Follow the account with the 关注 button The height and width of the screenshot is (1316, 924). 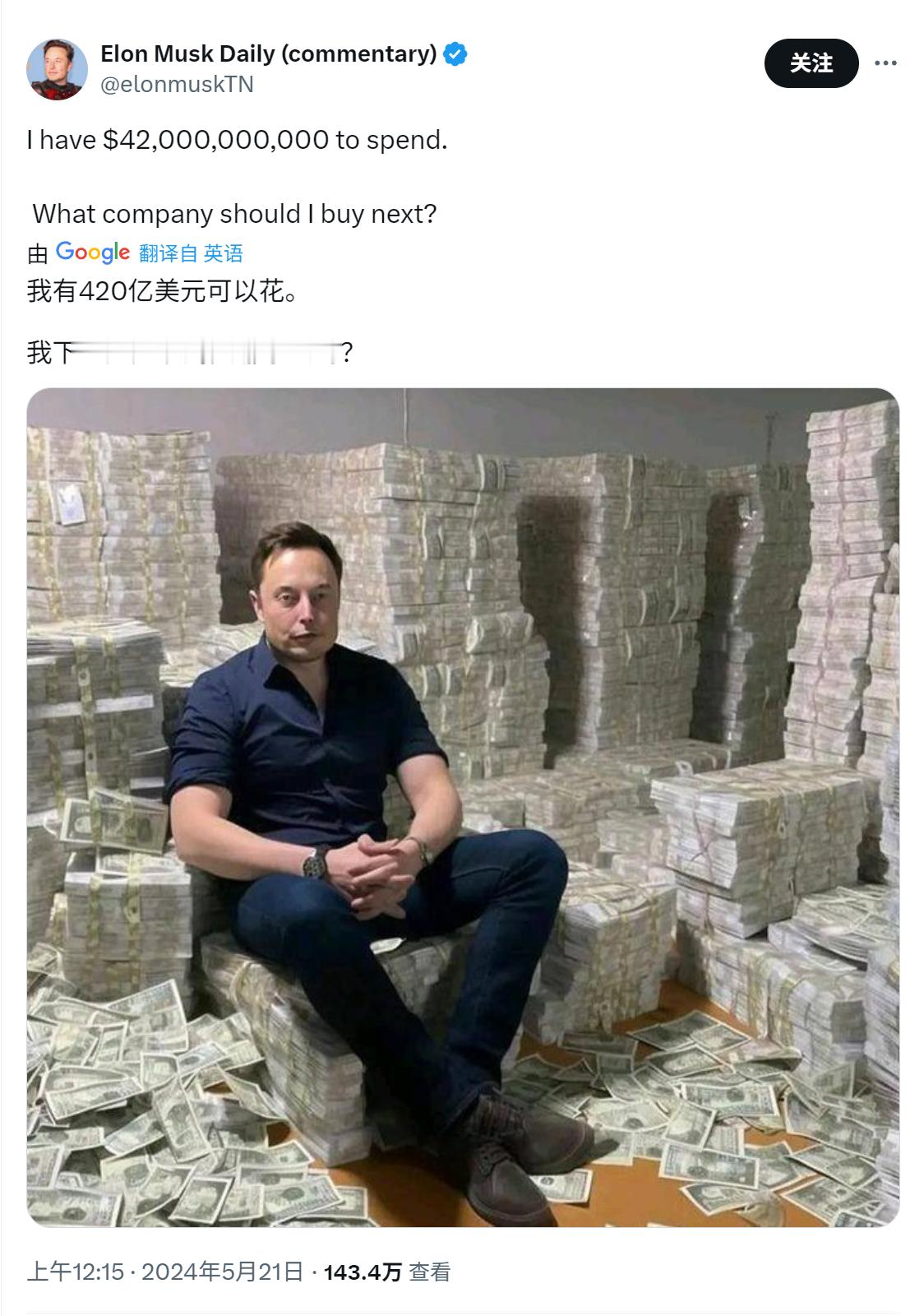[x=811, y=63]
